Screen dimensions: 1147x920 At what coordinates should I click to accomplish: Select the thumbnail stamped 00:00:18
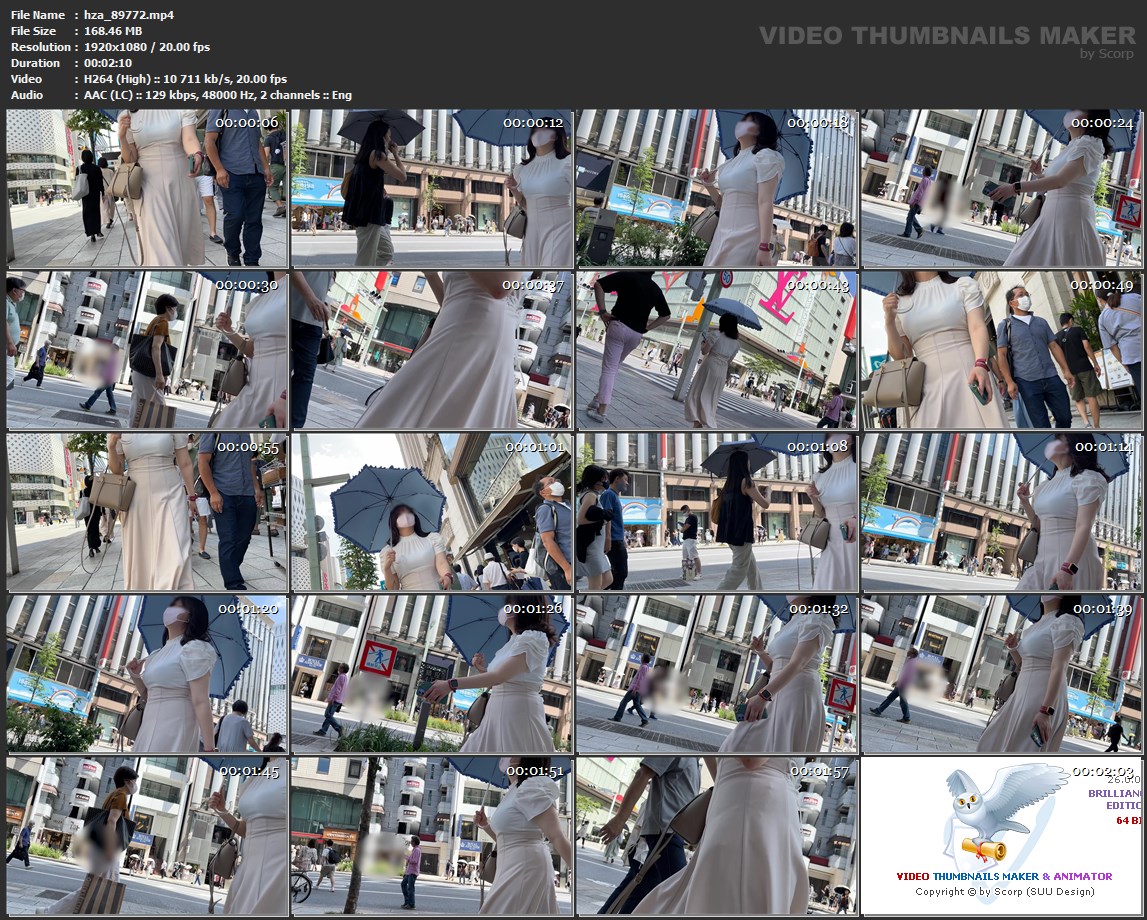(x=716, y=188)
